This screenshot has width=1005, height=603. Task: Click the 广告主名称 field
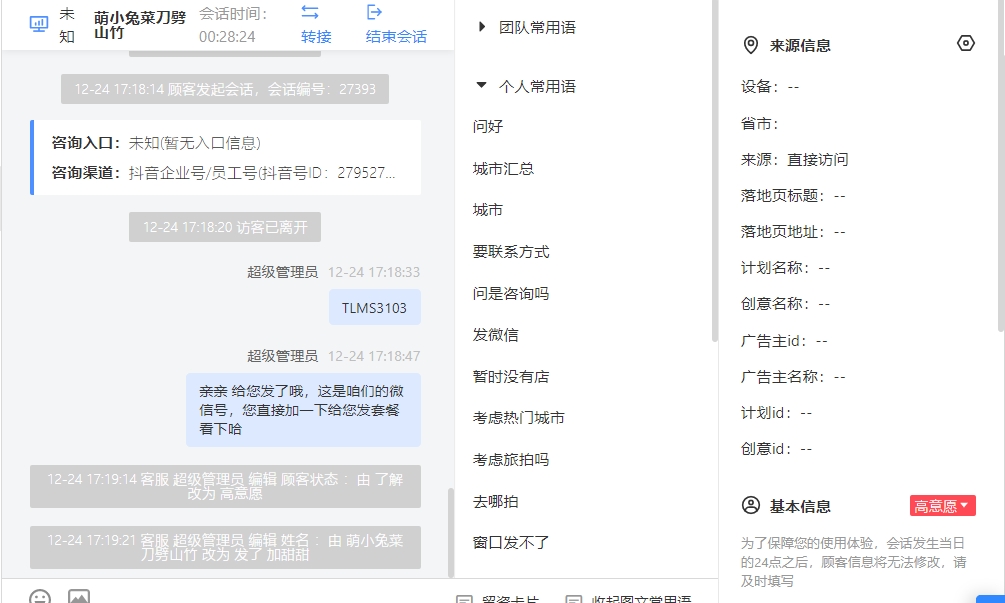tap(793, 377)
